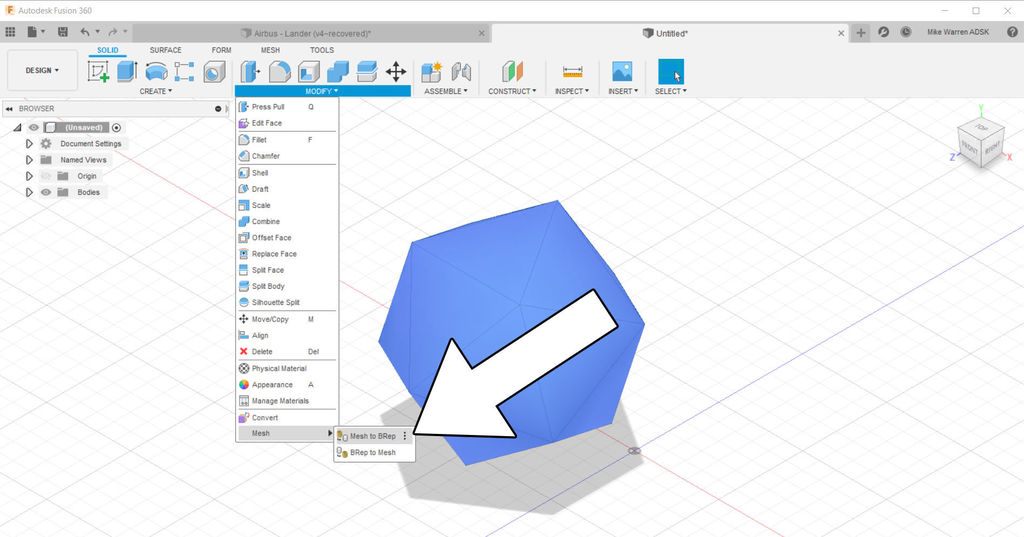Switch to the TOOLS tab

(321, 50)
